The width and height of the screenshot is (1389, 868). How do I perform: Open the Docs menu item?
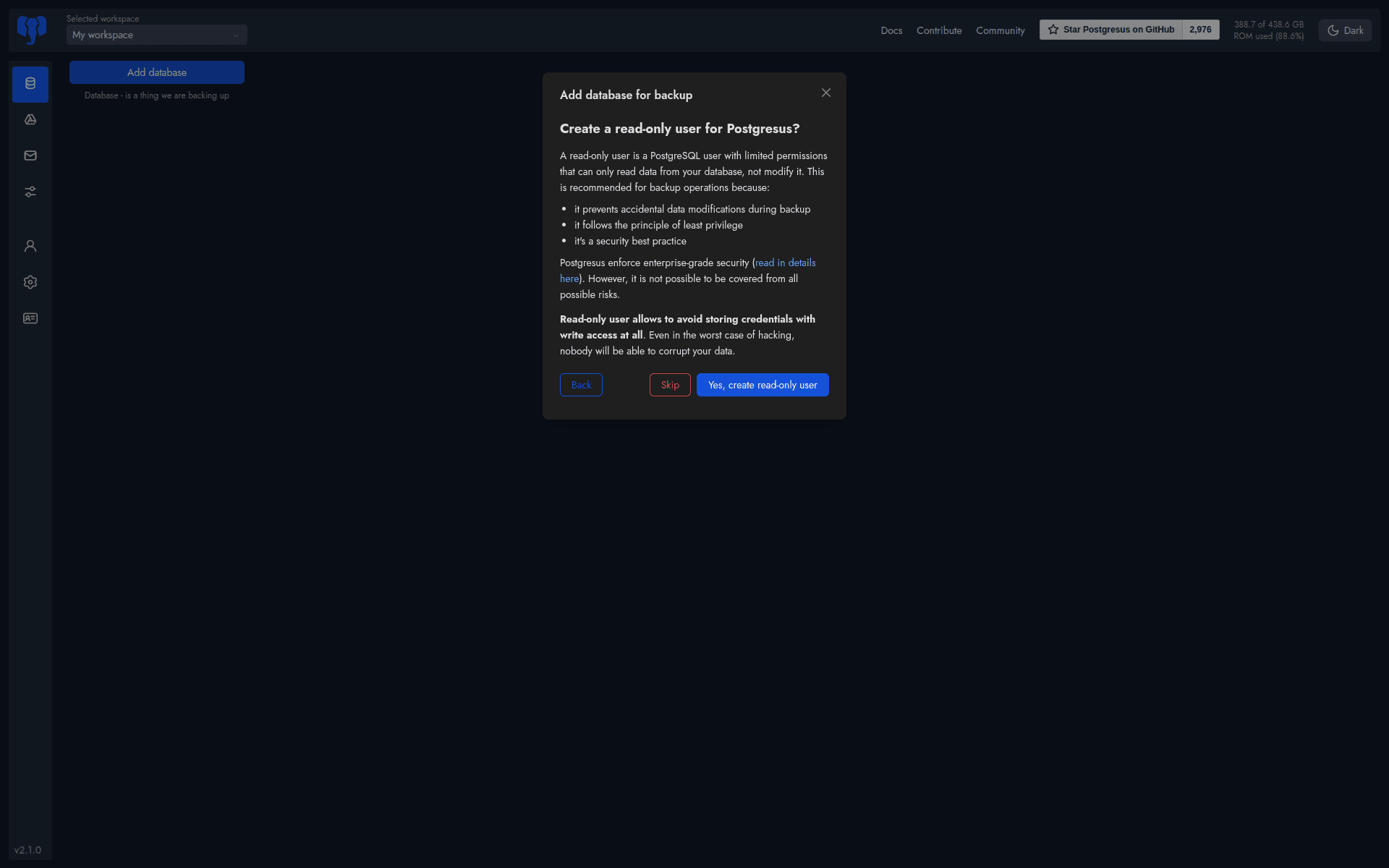[891, 30]
